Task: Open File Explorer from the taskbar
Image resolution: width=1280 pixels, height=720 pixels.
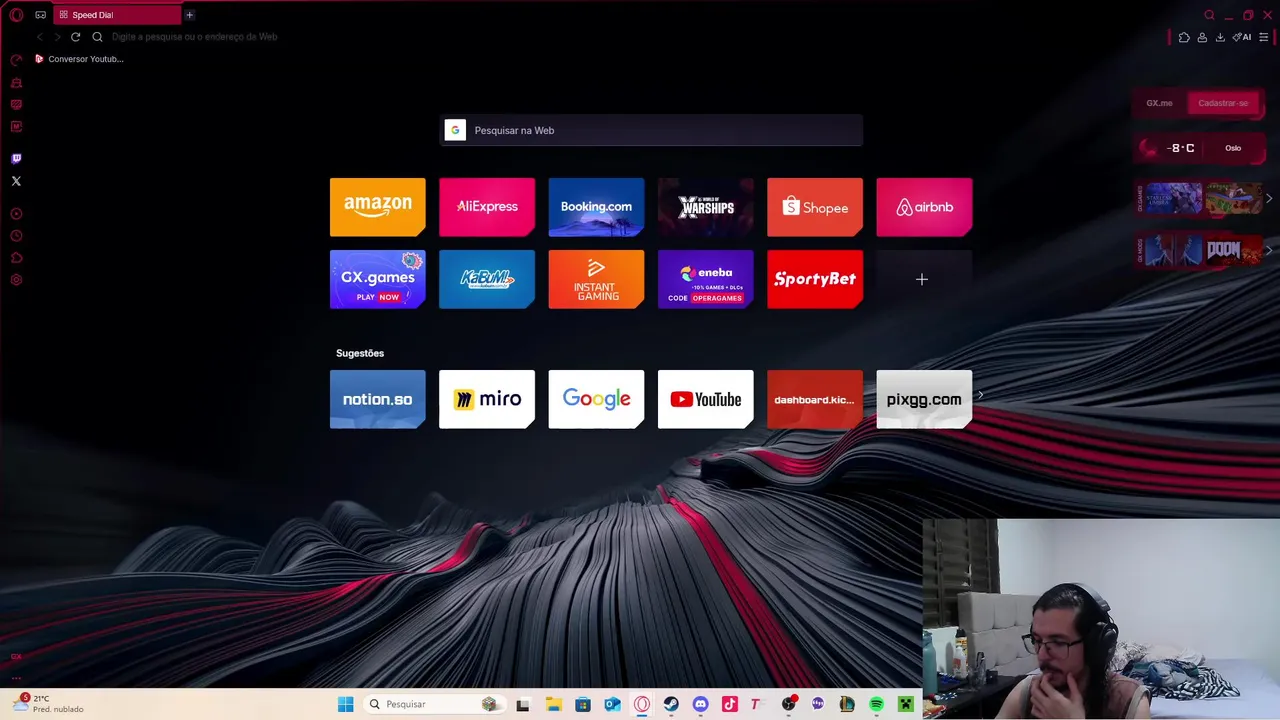Action: coord(553,704)
